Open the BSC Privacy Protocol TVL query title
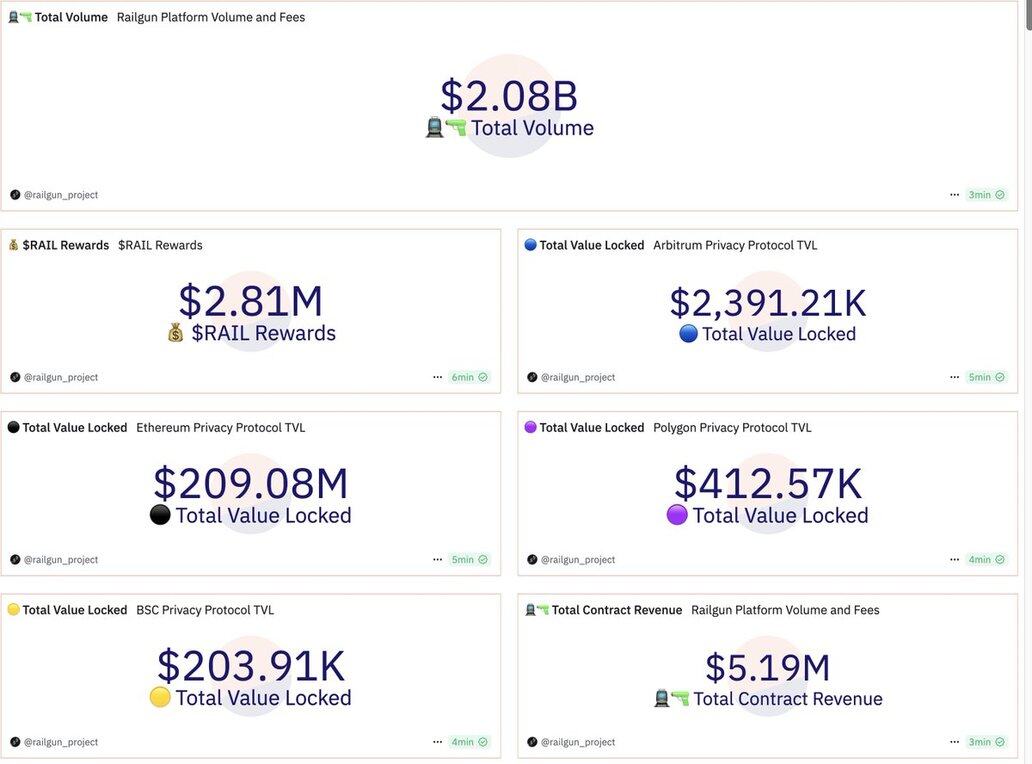Viewport: 1032px width, 764px height. (205, 610)
